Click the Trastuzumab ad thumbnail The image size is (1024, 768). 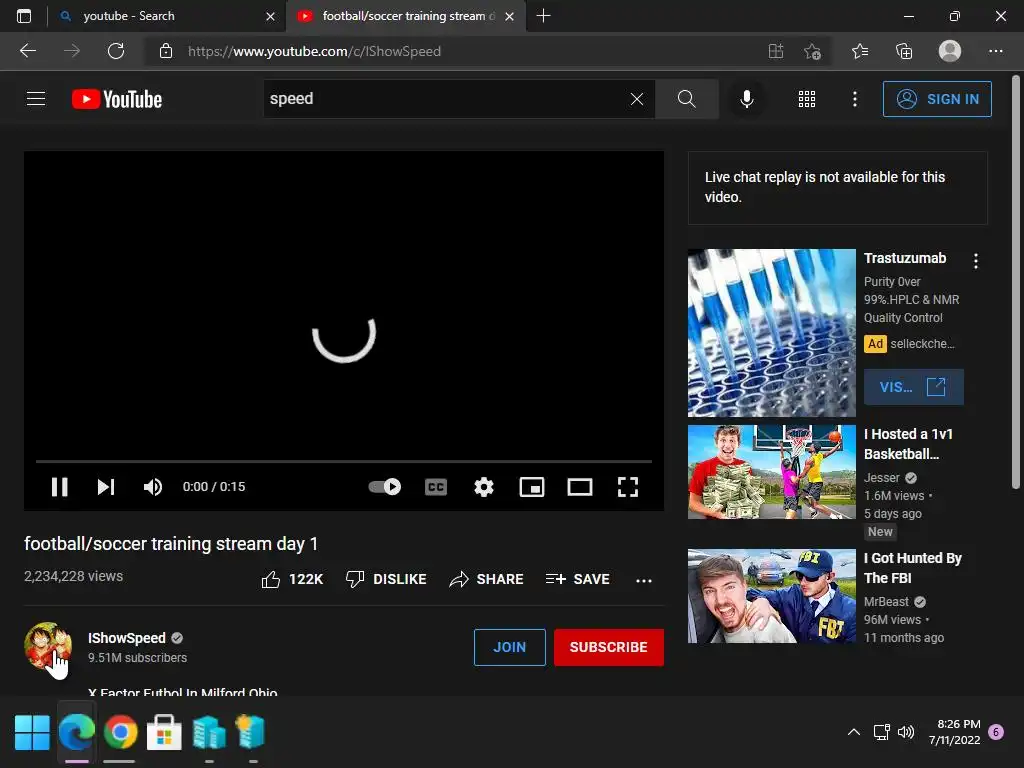tap(771, 332)
